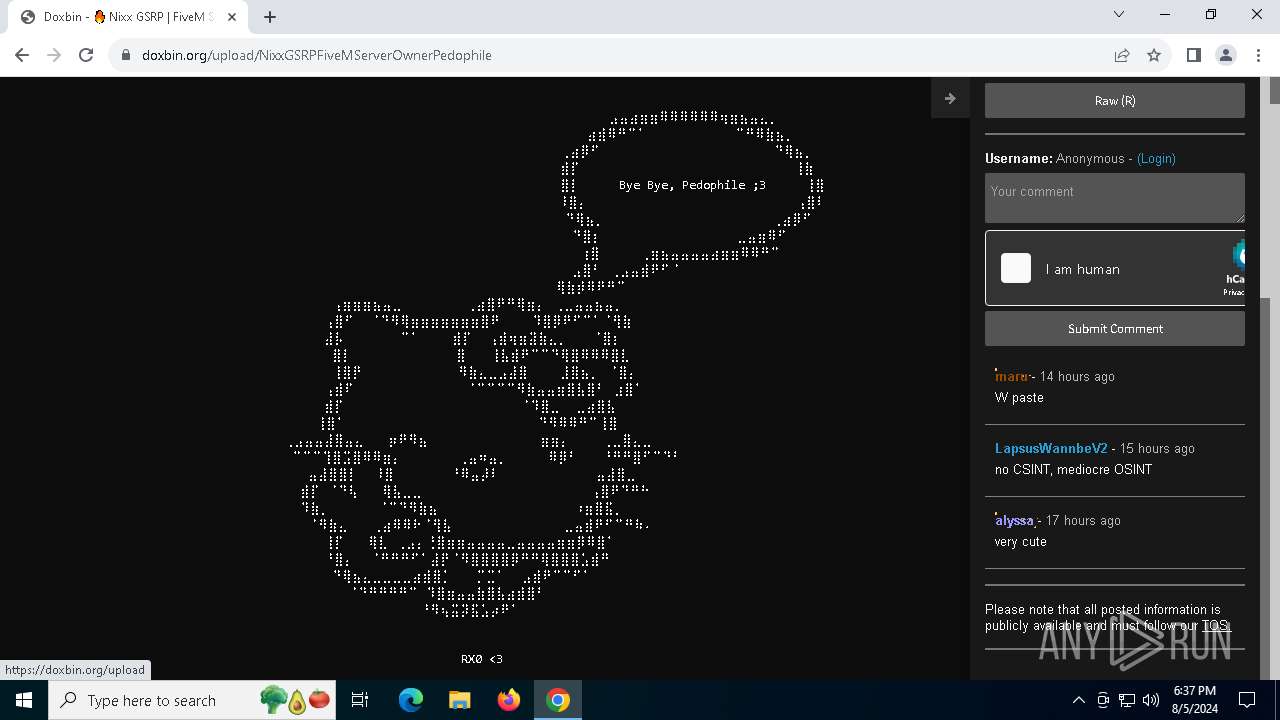Click the taskbar search box

(x=192, y=700)
